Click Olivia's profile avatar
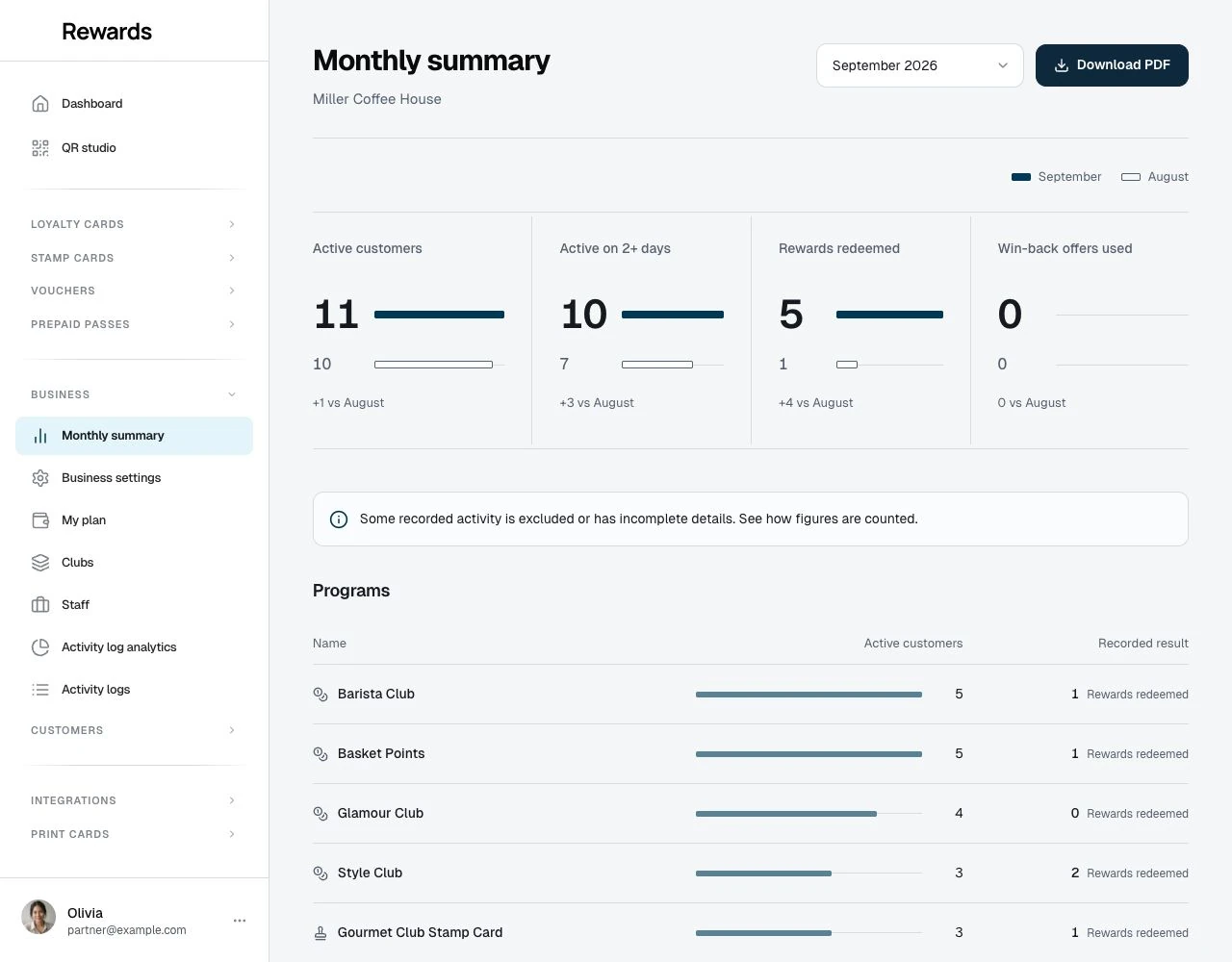The width and height of the screenshot is (1232, 962). coord(38,917)
